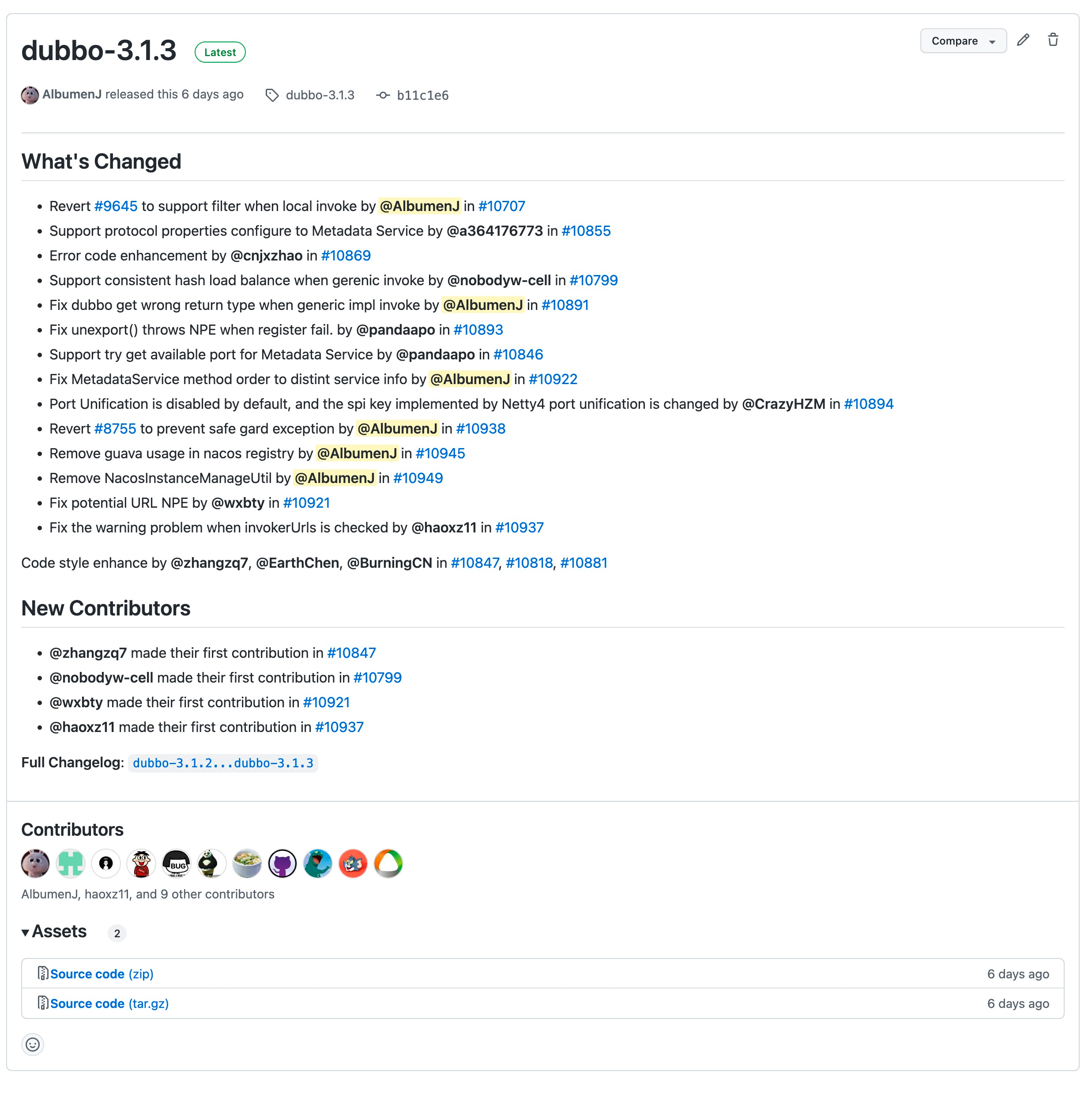Open the emoji reaction smiley icon
Viewport: 1092px width, 1094px height.
click(32, 1045)
